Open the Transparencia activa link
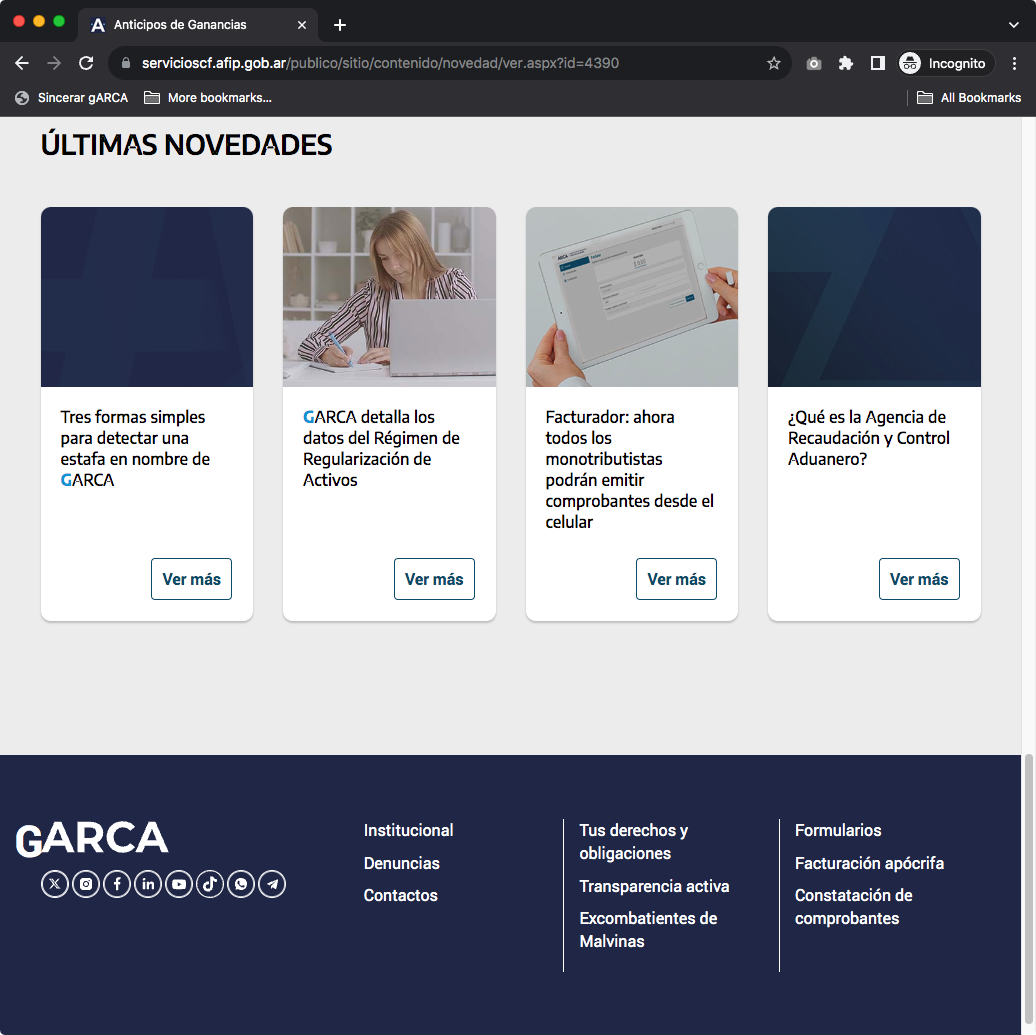Viewport: 1036px width, 1035px height. pos(654,886)
